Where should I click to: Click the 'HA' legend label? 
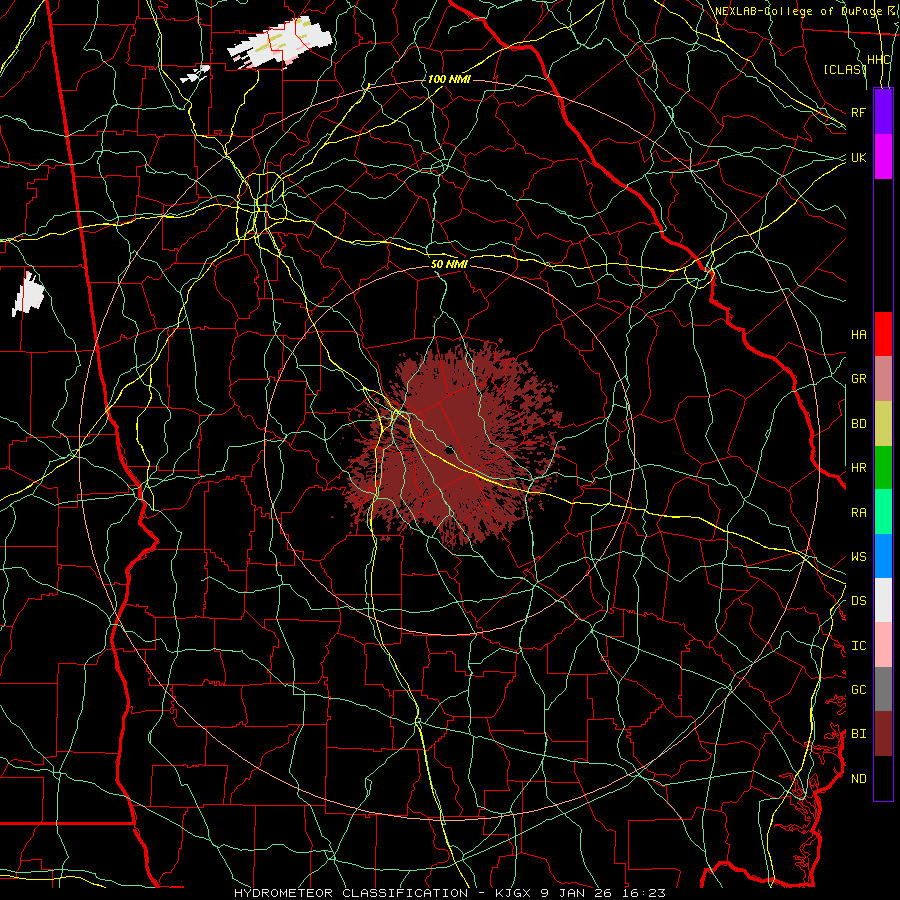858,335
